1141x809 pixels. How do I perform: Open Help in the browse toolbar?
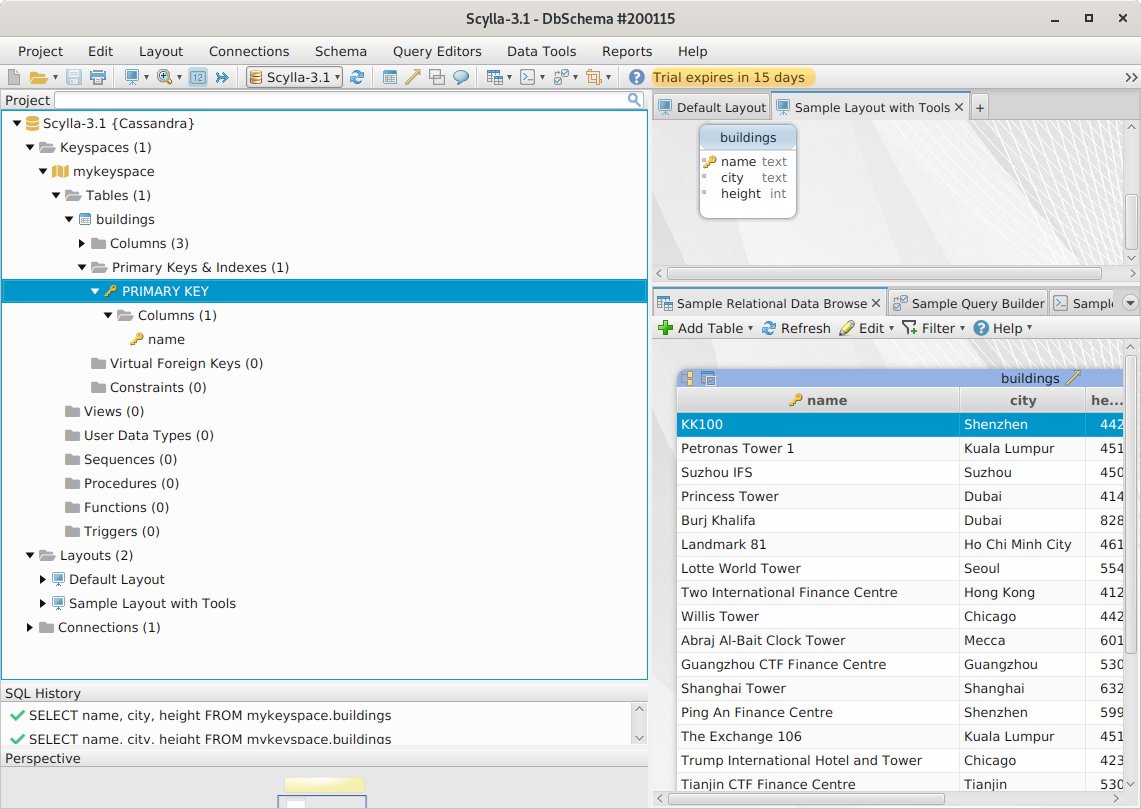pos(1003,328)
